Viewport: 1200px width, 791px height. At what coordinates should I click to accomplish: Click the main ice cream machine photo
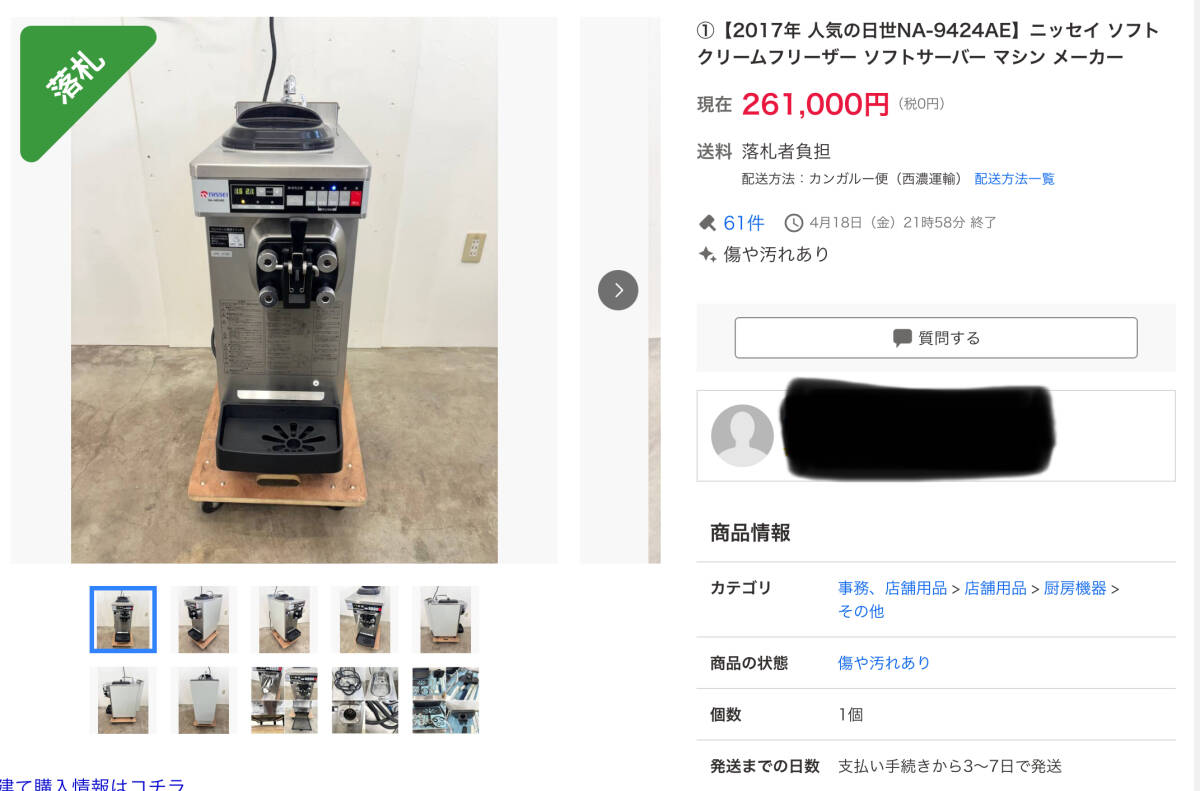(x=284, y=290)
